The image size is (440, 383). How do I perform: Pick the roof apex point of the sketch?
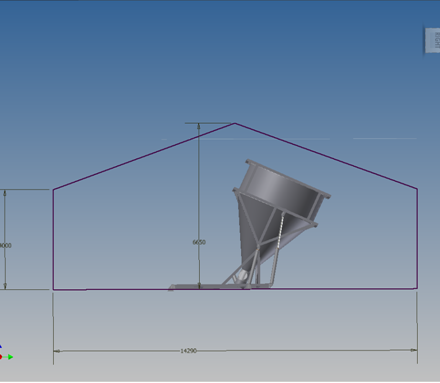[x=235, y=123]
